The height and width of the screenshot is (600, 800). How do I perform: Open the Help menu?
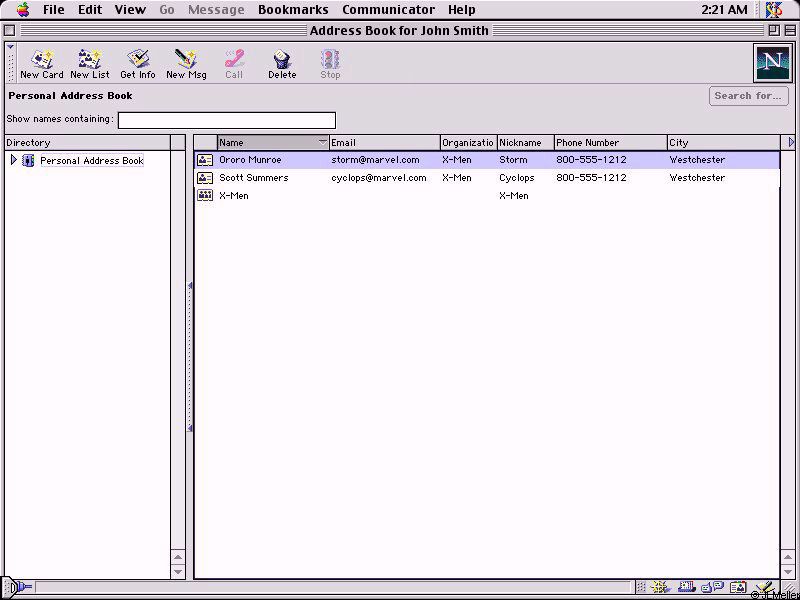point(462,10)
